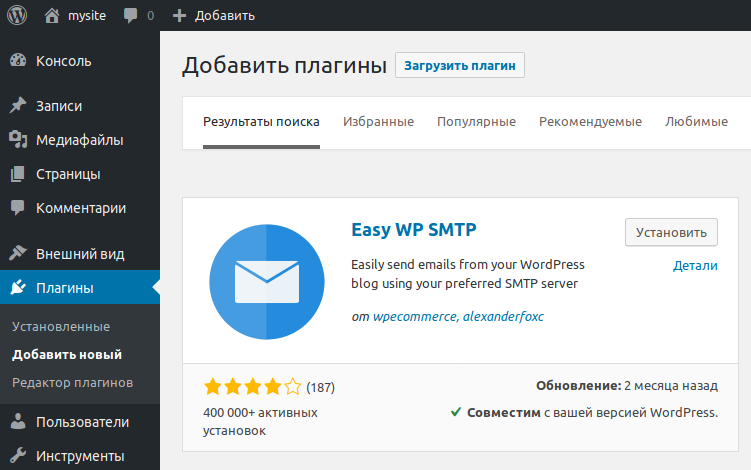Click the Инструменты wrench icon
The height and width of the screenshot is (470, 751).
18,456
